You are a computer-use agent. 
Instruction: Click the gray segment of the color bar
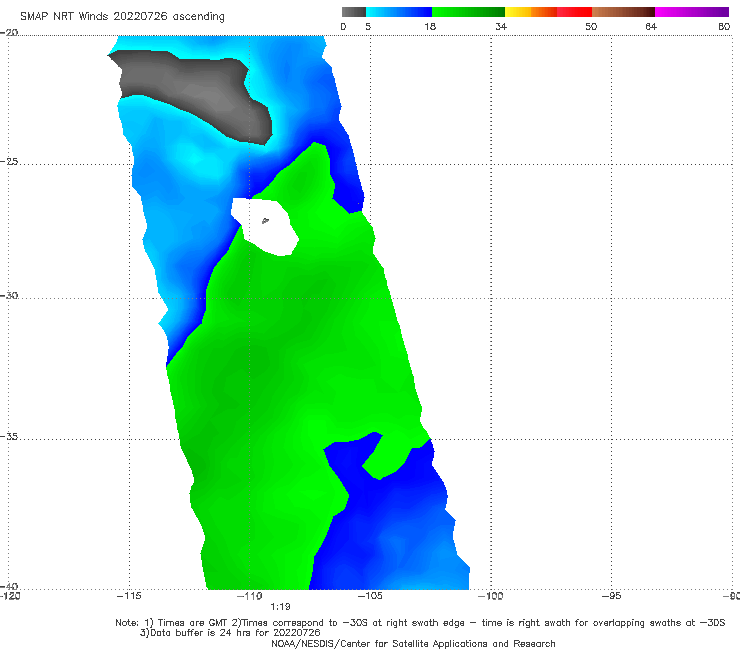click(354, 12)
